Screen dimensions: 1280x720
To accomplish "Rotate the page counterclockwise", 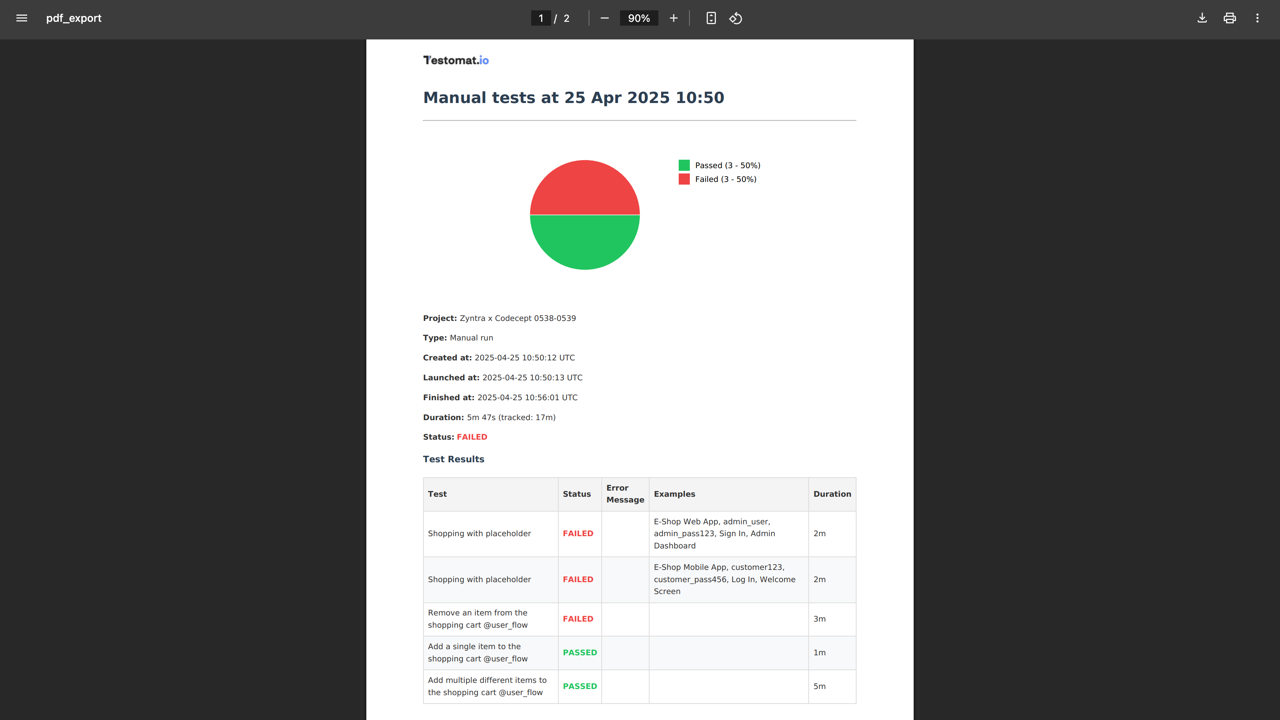I will pyautogui.click(x=735, y=18).
